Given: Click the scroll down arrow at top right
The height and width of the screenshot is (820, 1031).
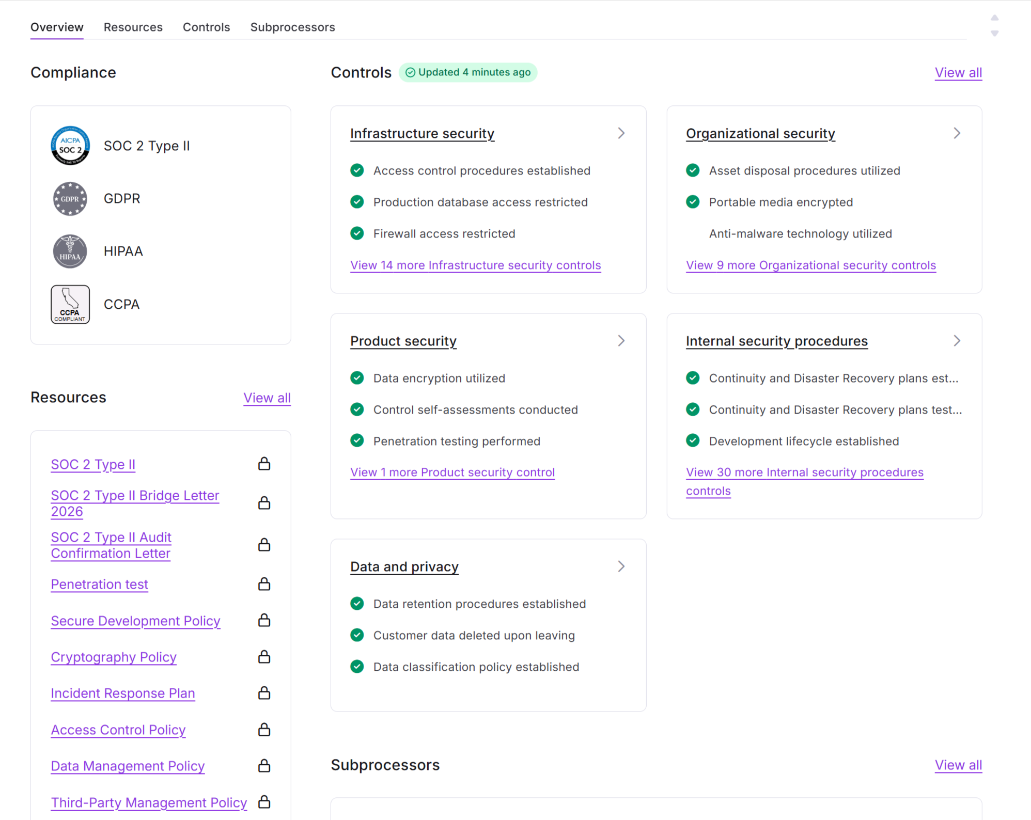Looking at the screenshot, I should (x=995, y=34).
